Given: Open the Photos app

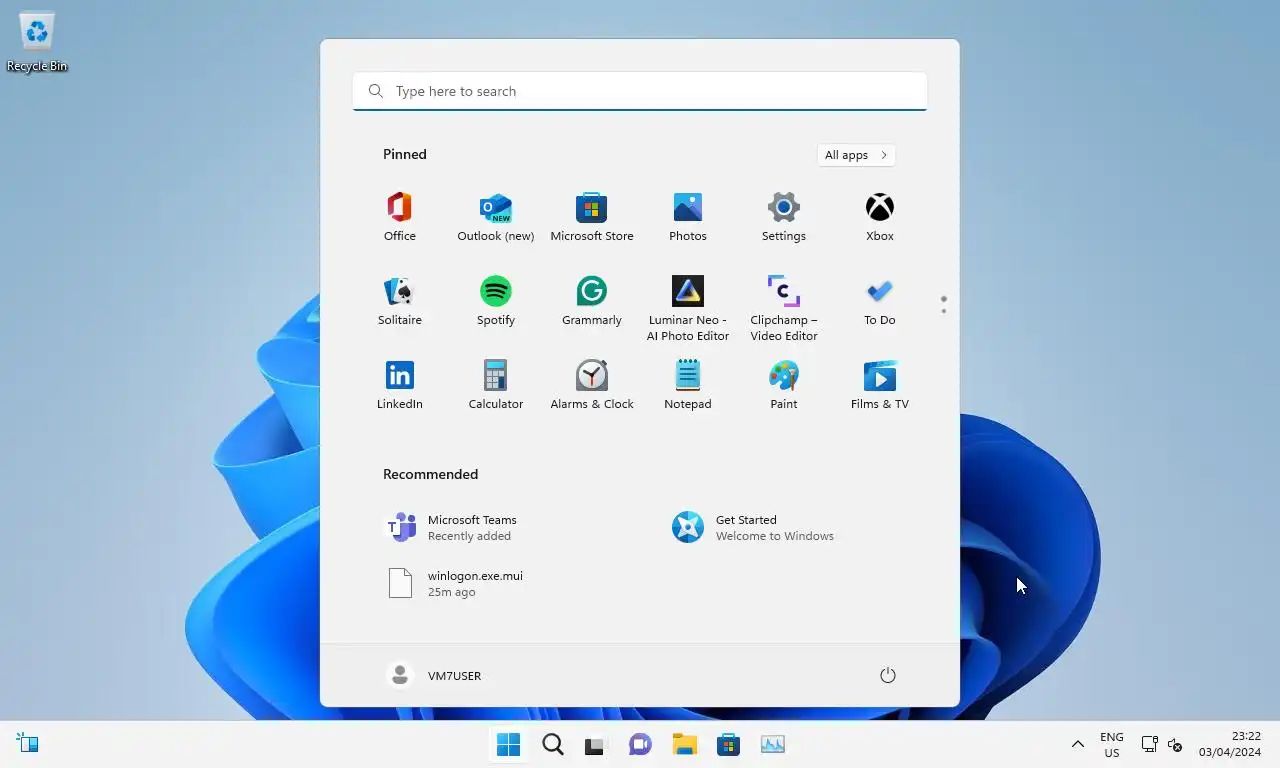Looking at the screenshot, I should 688,217.
